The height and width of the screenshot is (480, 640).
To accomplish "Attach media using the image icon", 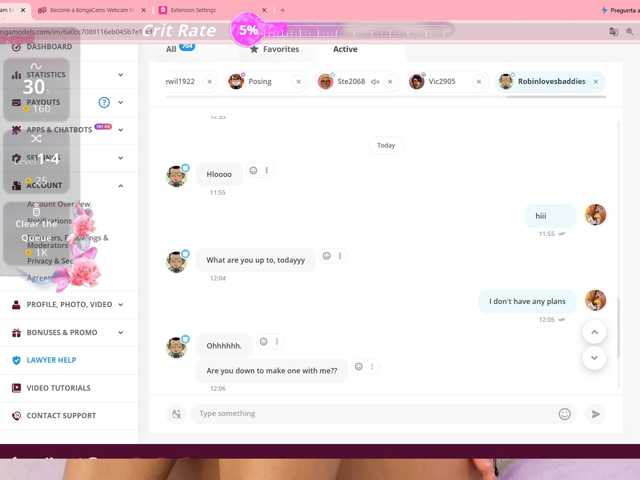I will pos(176,414).
